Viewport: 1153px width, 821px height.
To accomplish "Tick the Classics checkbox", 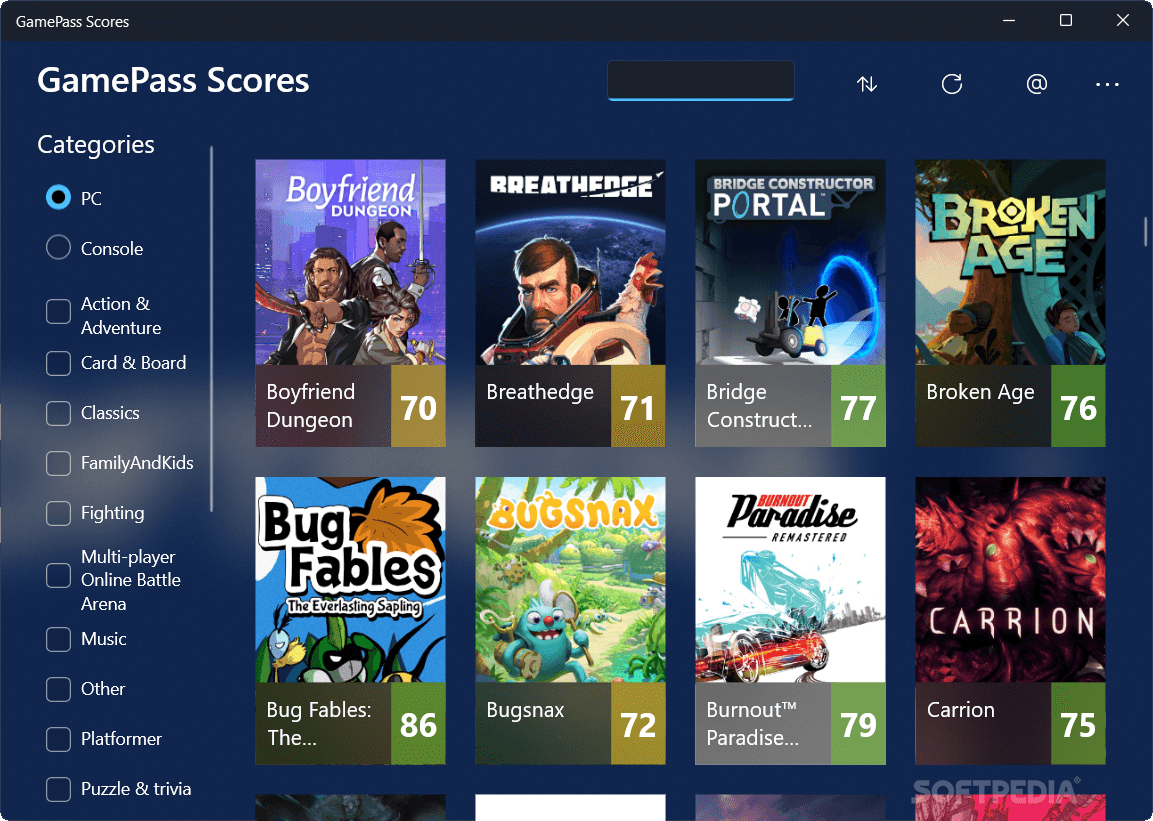I will [x=58, y=413].
